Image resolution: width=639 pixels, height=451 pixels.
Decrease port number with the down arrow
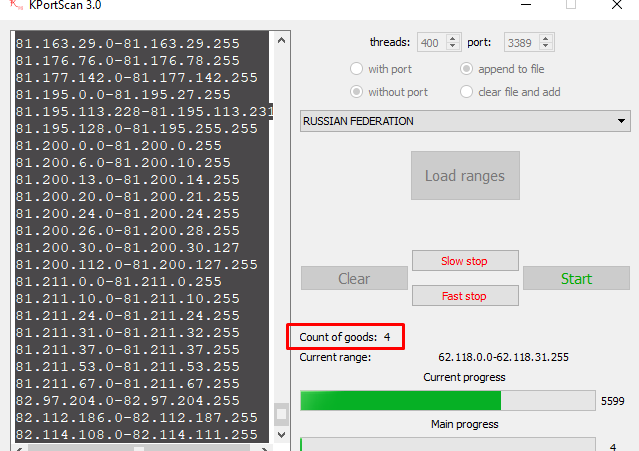coord(547,47)
